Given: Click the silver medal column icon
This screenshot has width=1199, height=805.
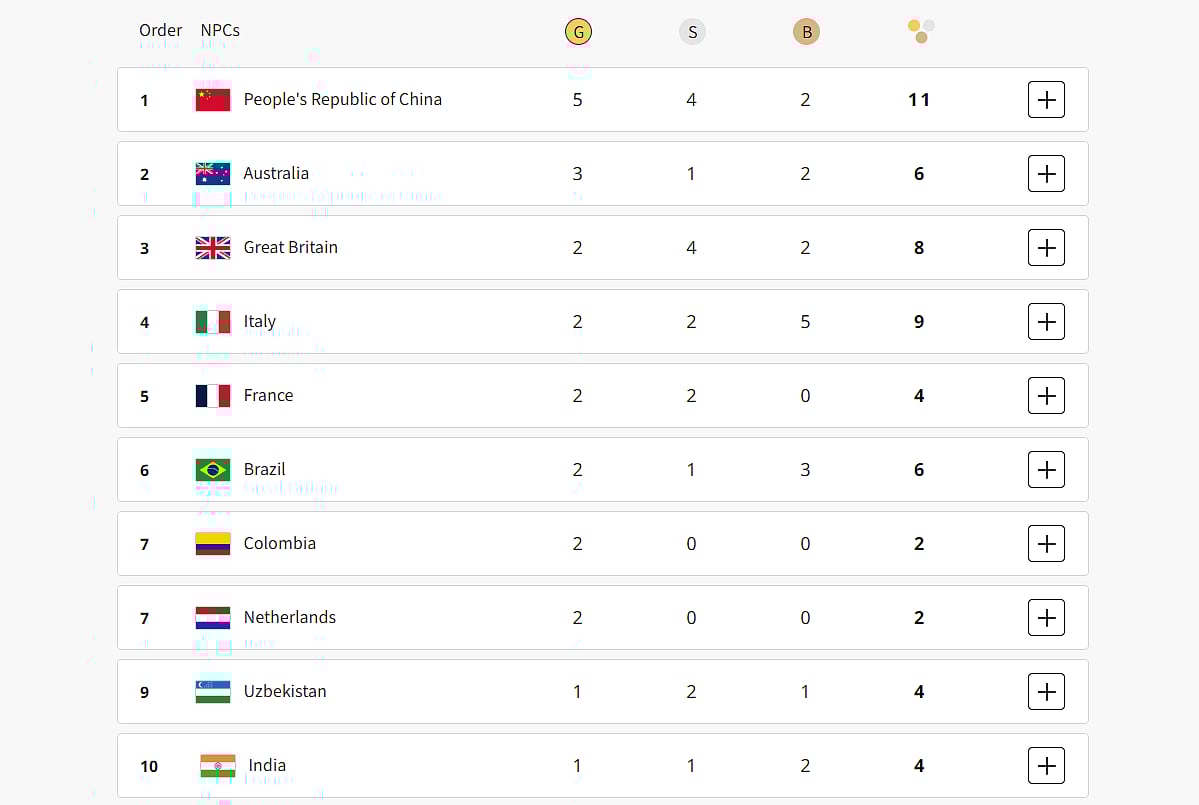Looking at the screenshot, I should pyautogui.click(x=692, y=31).
